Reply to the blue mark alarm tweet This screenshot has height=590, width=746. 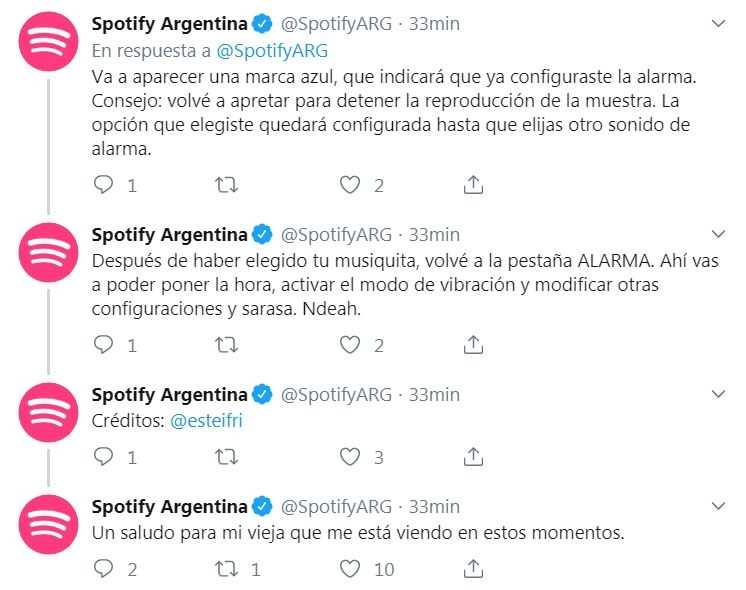tap(104, 185)
